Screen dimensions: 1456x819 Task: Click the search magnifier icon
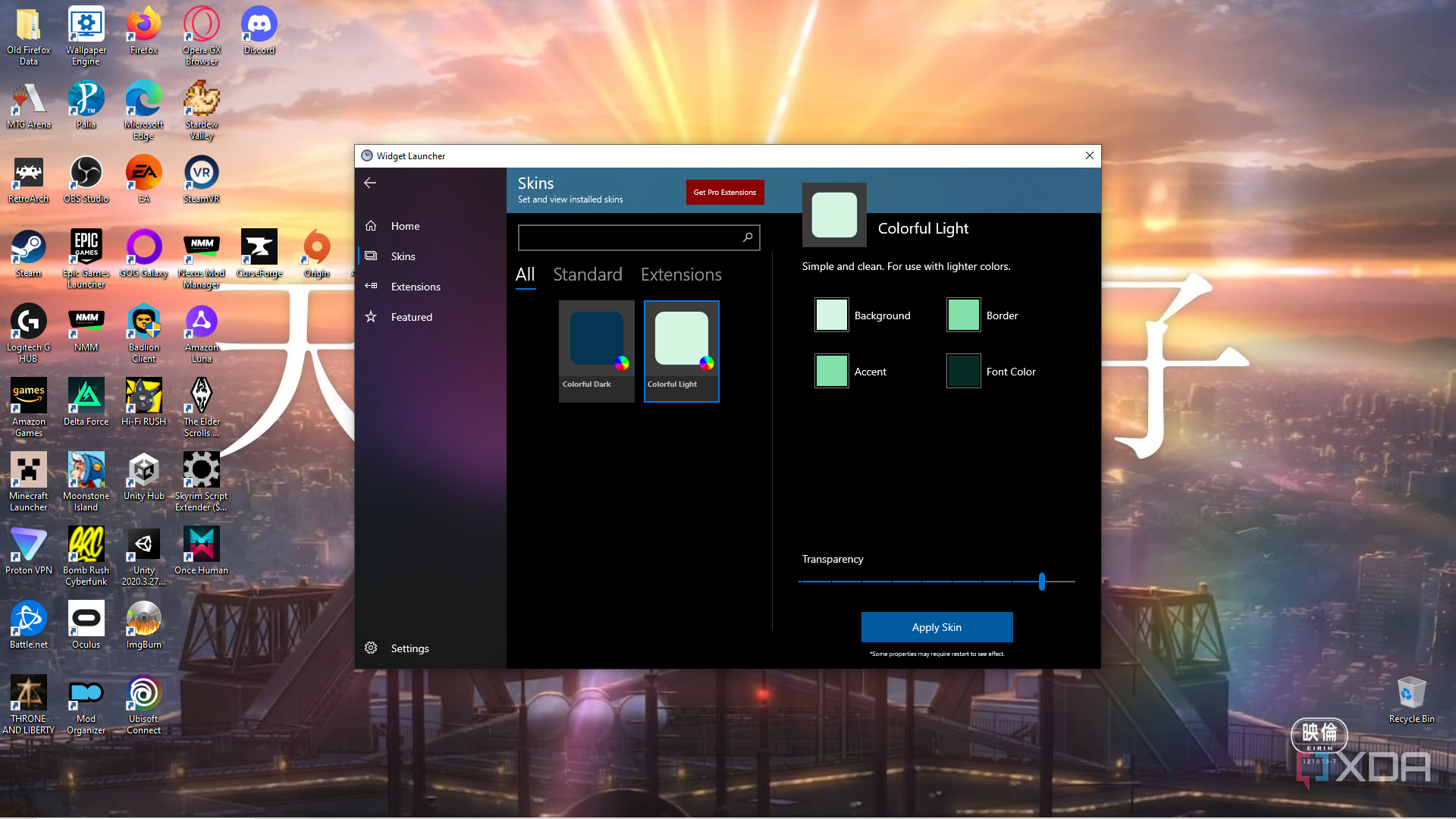tap(748, 237)
